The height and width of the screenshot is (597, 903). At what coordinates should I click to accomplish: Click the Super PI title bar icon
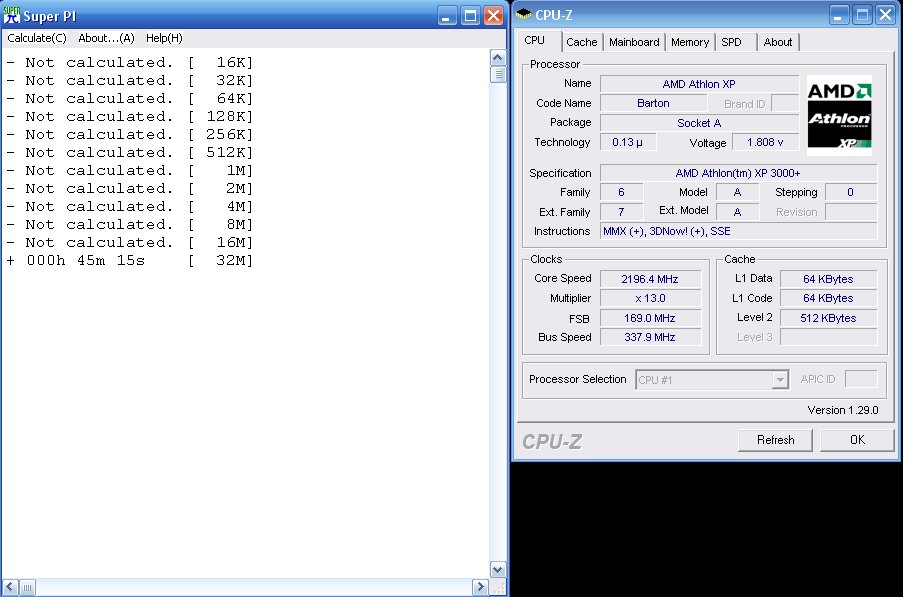(12, 16)
